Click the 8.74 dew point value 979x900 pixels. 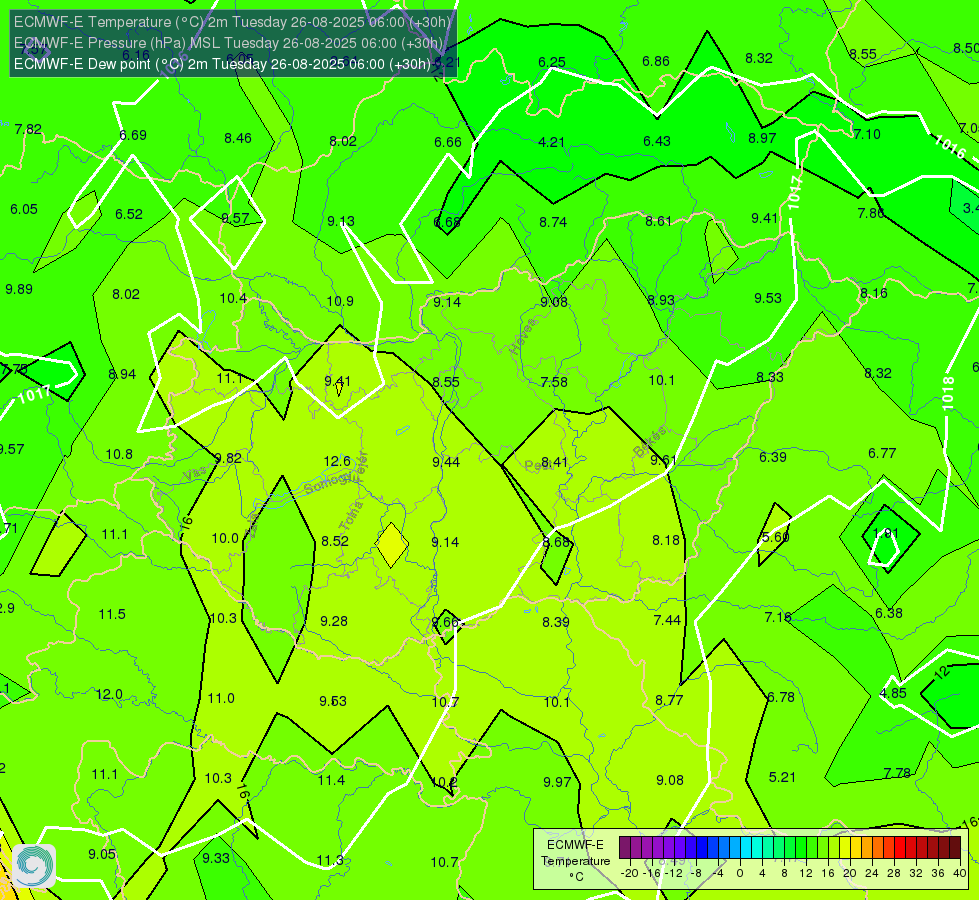553,222
